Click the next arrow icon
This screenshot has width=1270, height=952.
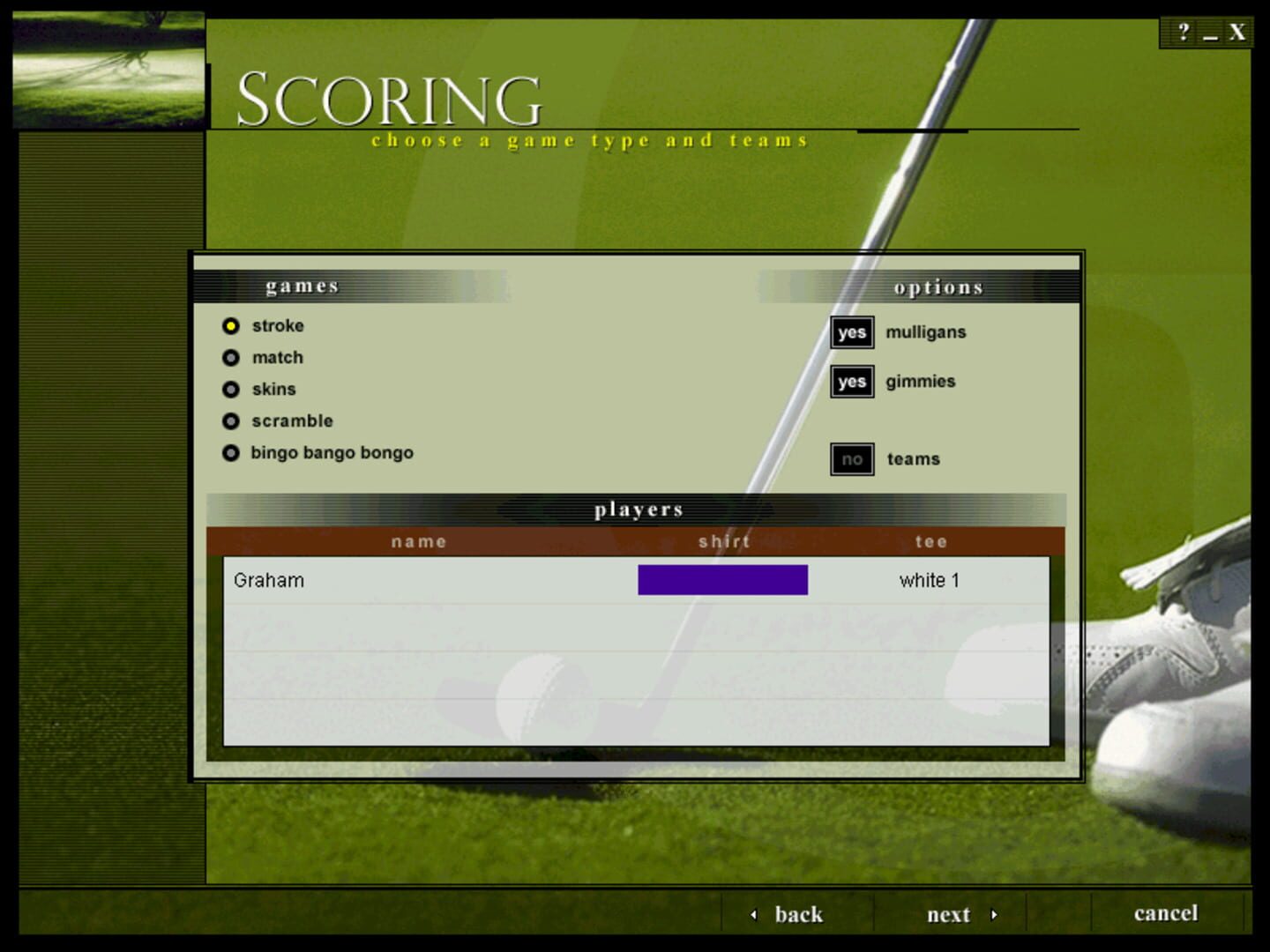tap(997, 916)
